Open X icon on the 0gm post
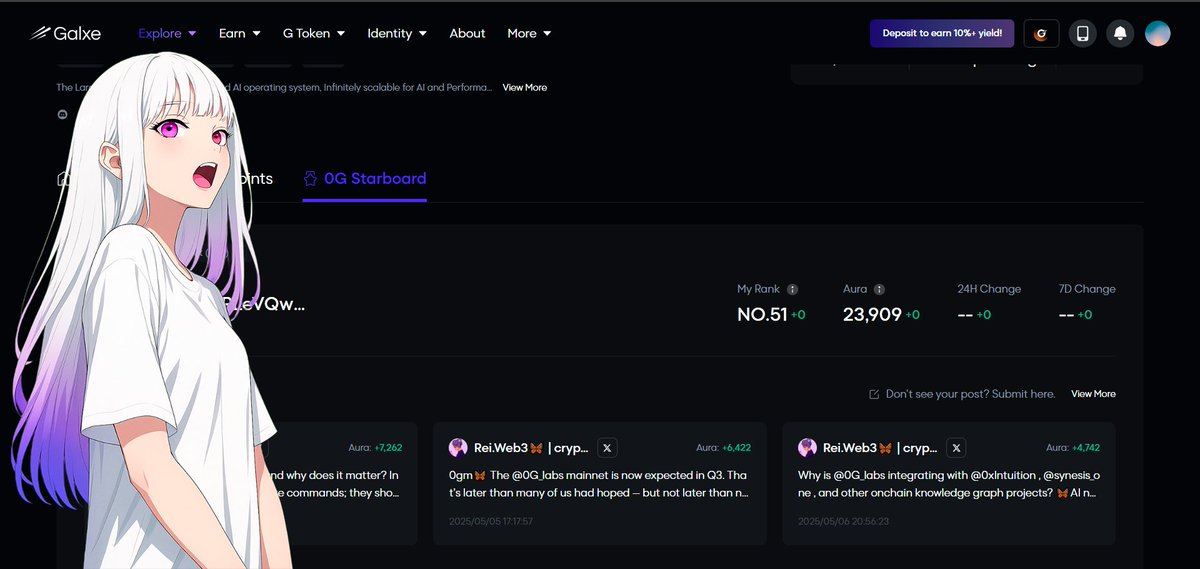1200x569 pixels. 607,448
